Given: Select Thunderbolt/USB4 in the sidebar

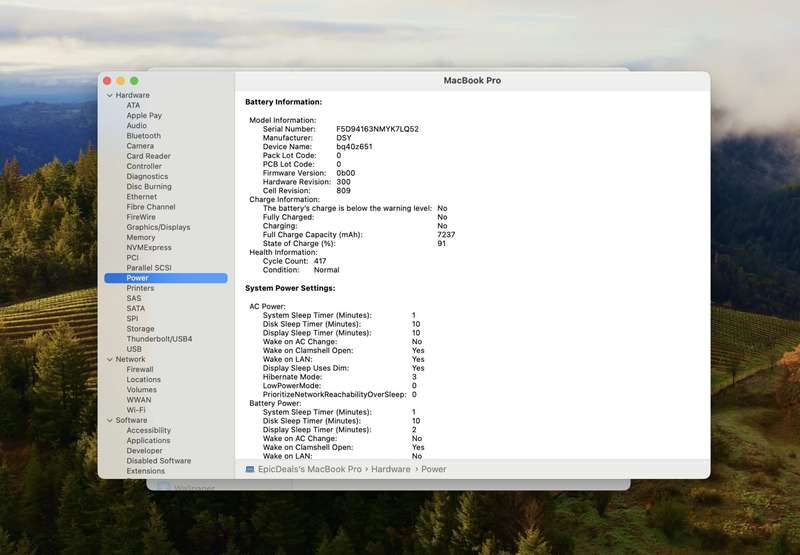Looking at the screenshot, I should [159, 339].
